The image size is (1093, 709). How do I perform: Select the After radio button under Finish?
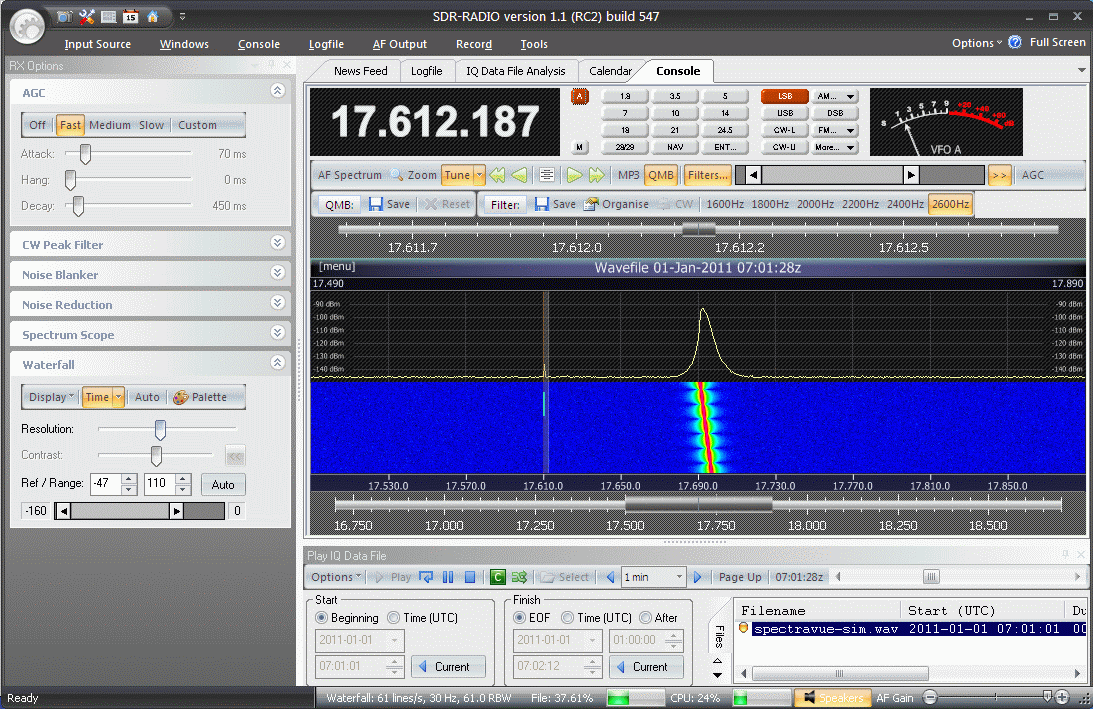(x=645, y=618)
